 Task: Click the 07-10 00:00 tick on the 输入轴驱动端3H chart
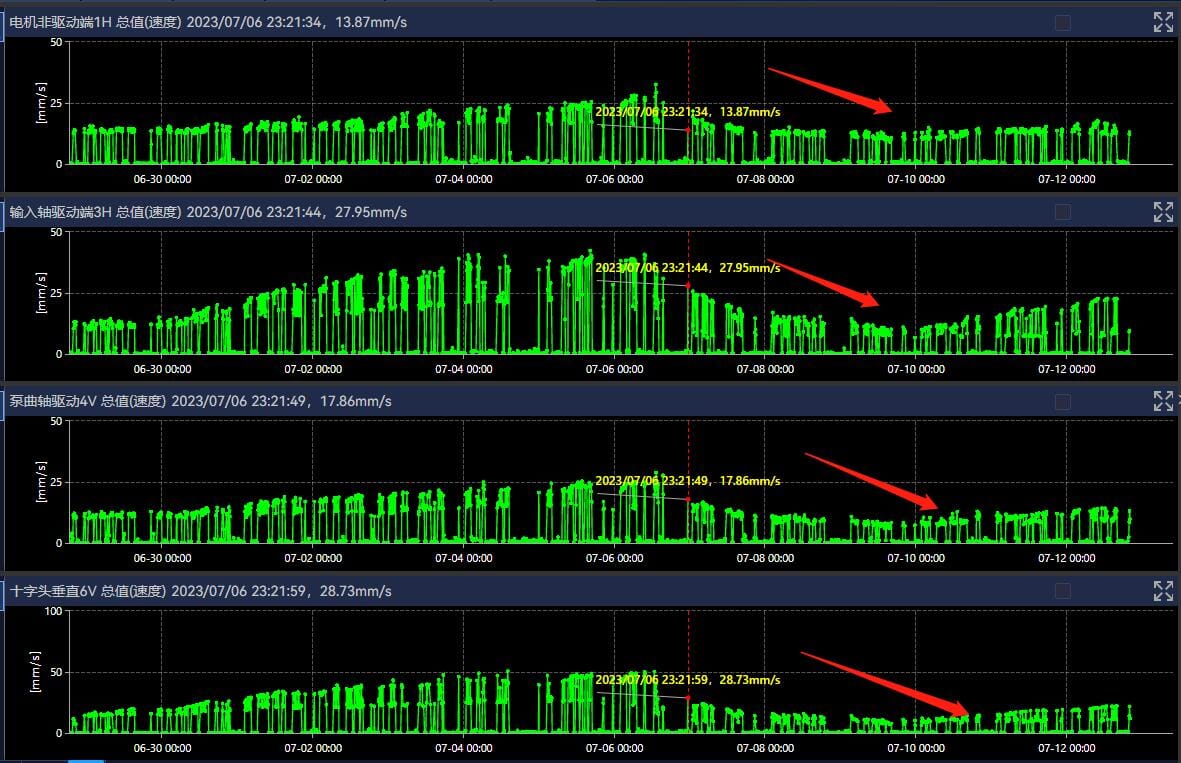pyautogui.click(x=915, y=369)
